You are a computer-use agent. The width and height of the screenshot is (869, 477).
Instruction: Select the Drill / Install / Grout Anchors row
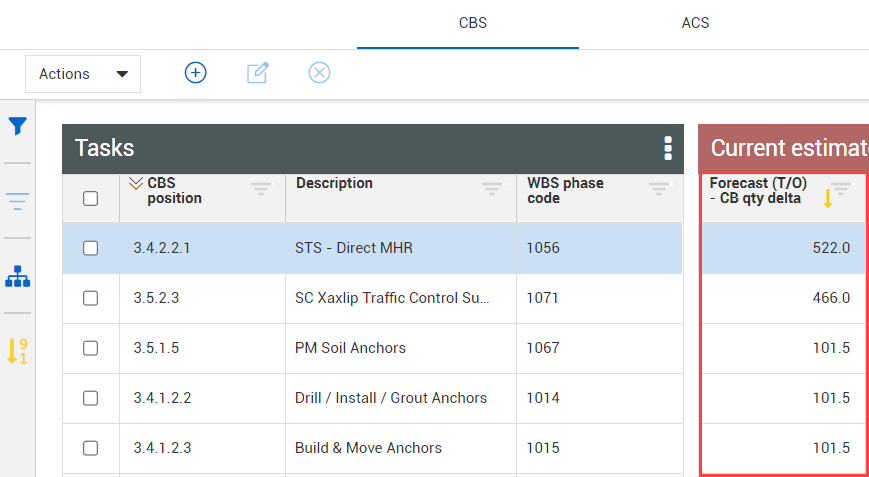(x=390, y=398)
